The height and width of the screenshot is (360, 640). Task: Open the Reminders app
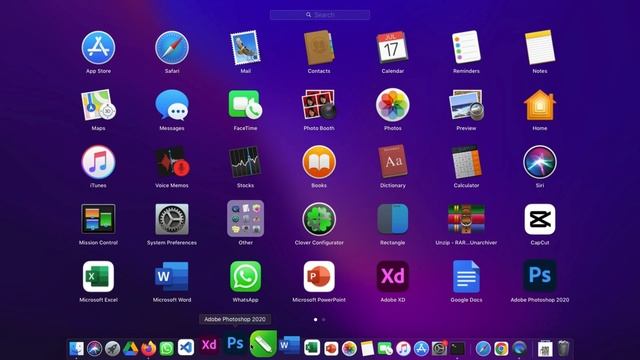pos(466,48)
